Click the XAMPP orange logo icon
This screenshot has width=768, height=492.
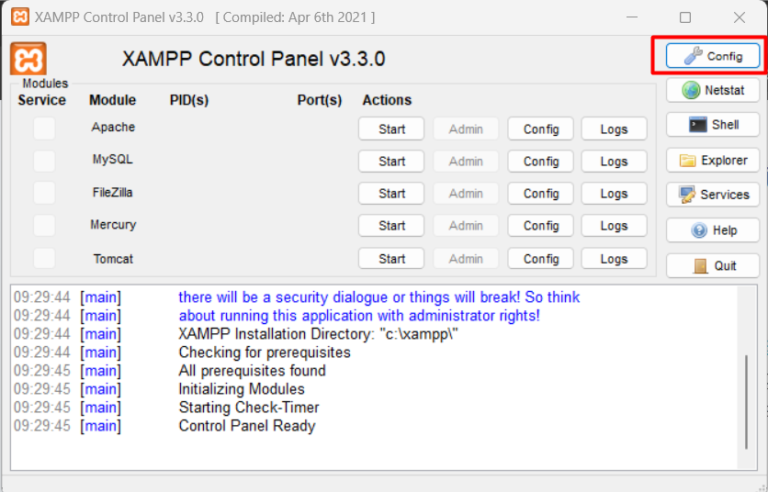[29, 58]
